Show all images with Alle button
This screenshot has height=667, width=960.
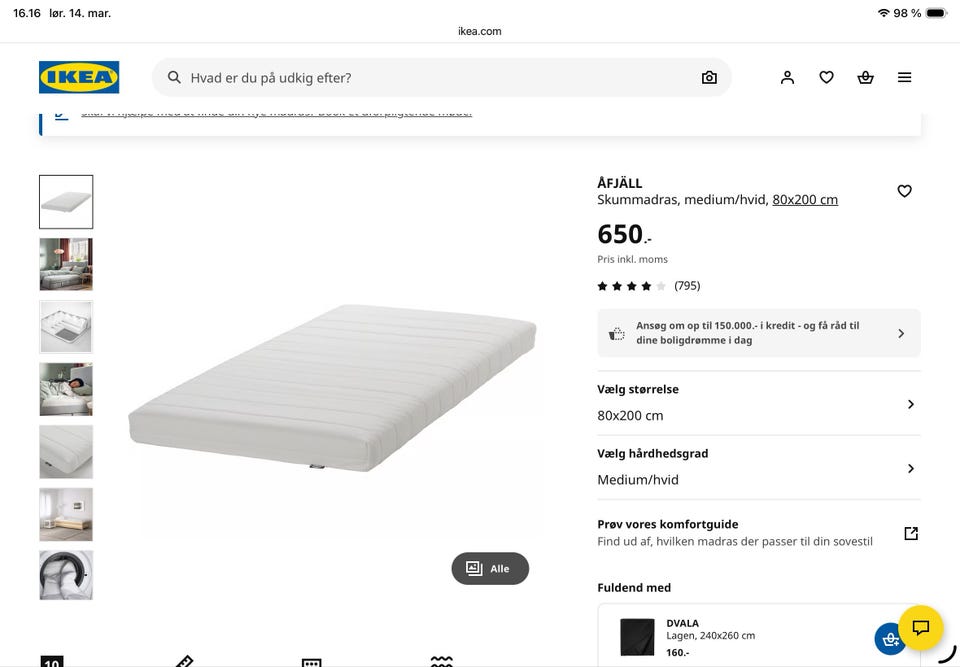pos(490,568)
